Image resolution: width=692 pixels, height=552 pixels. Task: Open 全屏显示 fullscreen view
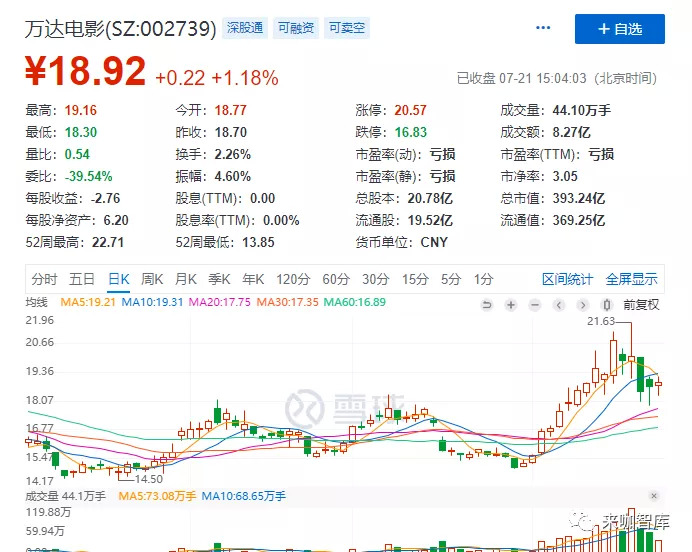(x=632, y=279)
